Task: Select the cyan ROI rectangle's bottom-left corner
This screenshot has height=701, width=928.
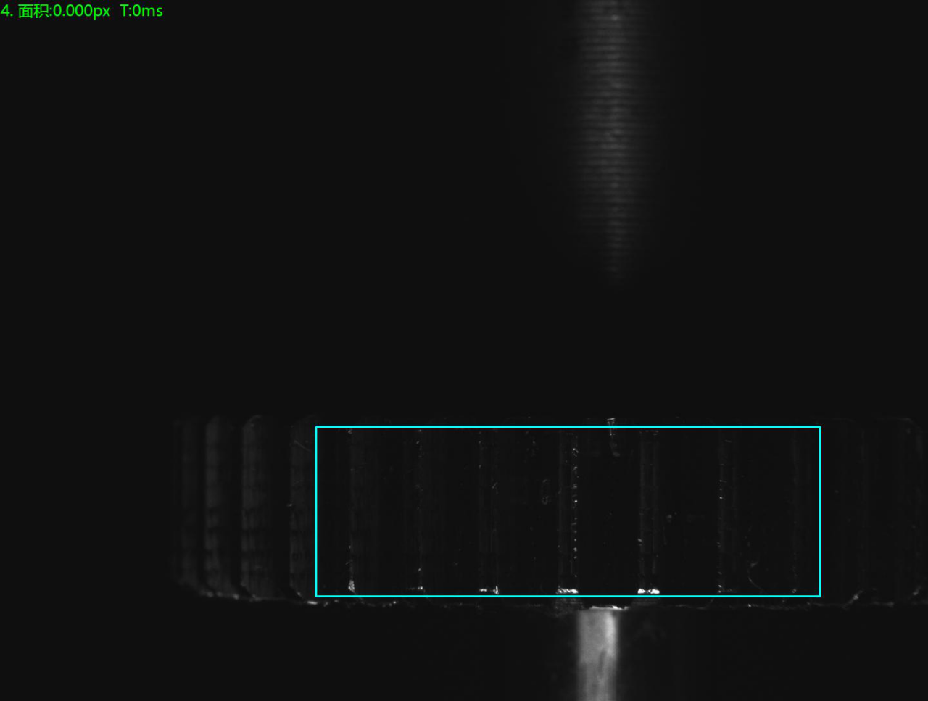Action: pos(316,596)
